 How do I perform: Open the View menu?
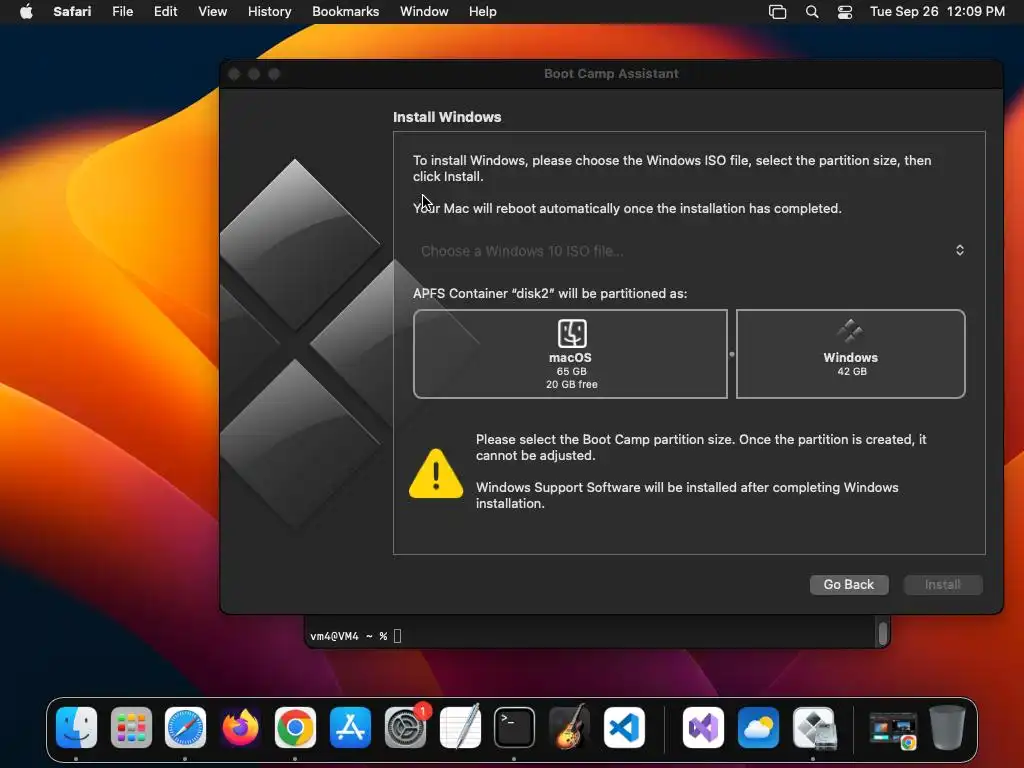212,12
